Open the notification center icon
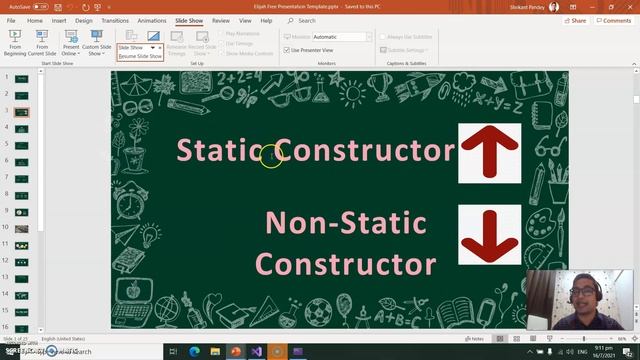Image resolution: width=640 pixels, height=360 pixels. 627,351
